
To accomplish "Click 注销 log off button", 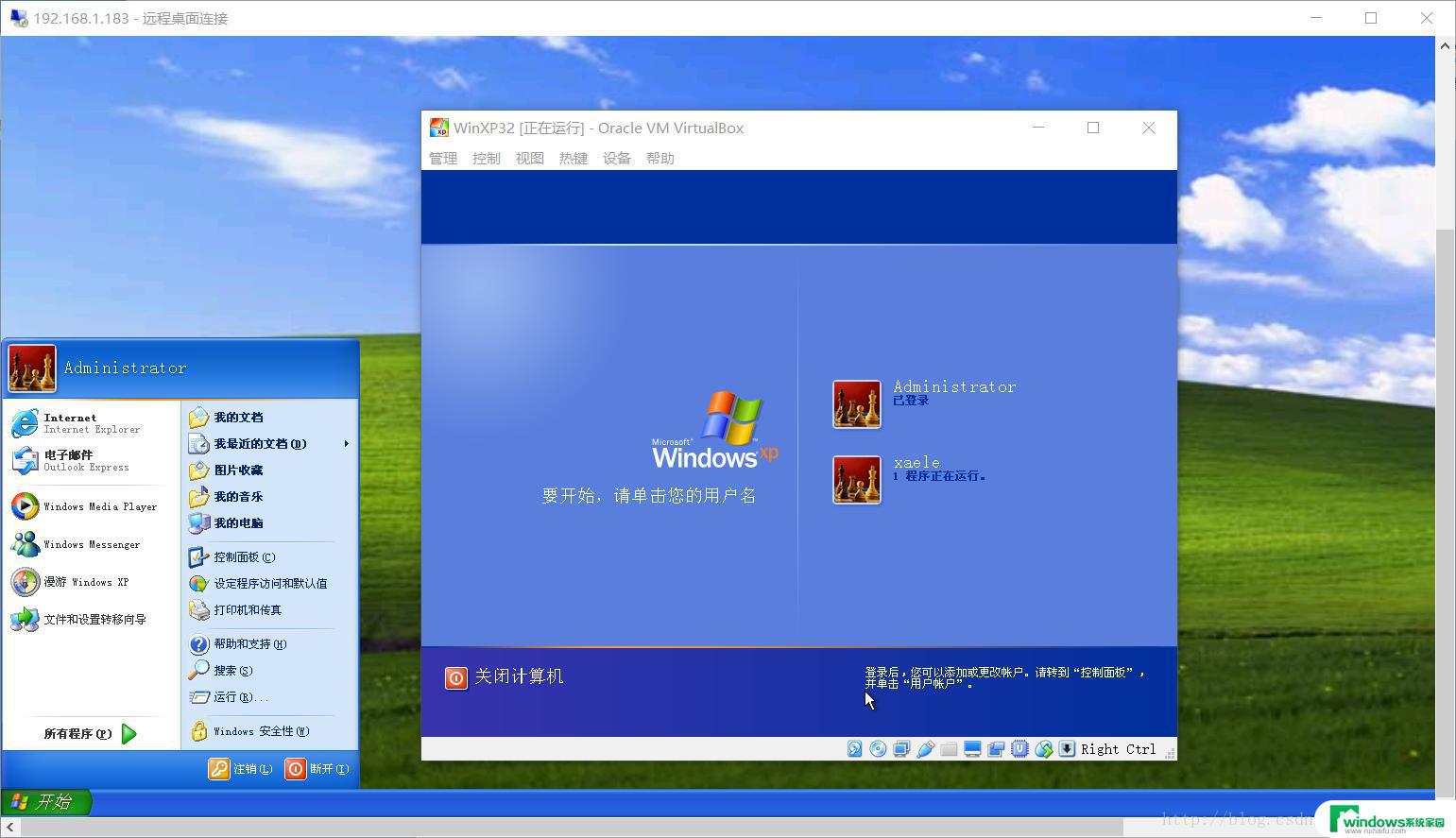I will (x=241, y=769).
